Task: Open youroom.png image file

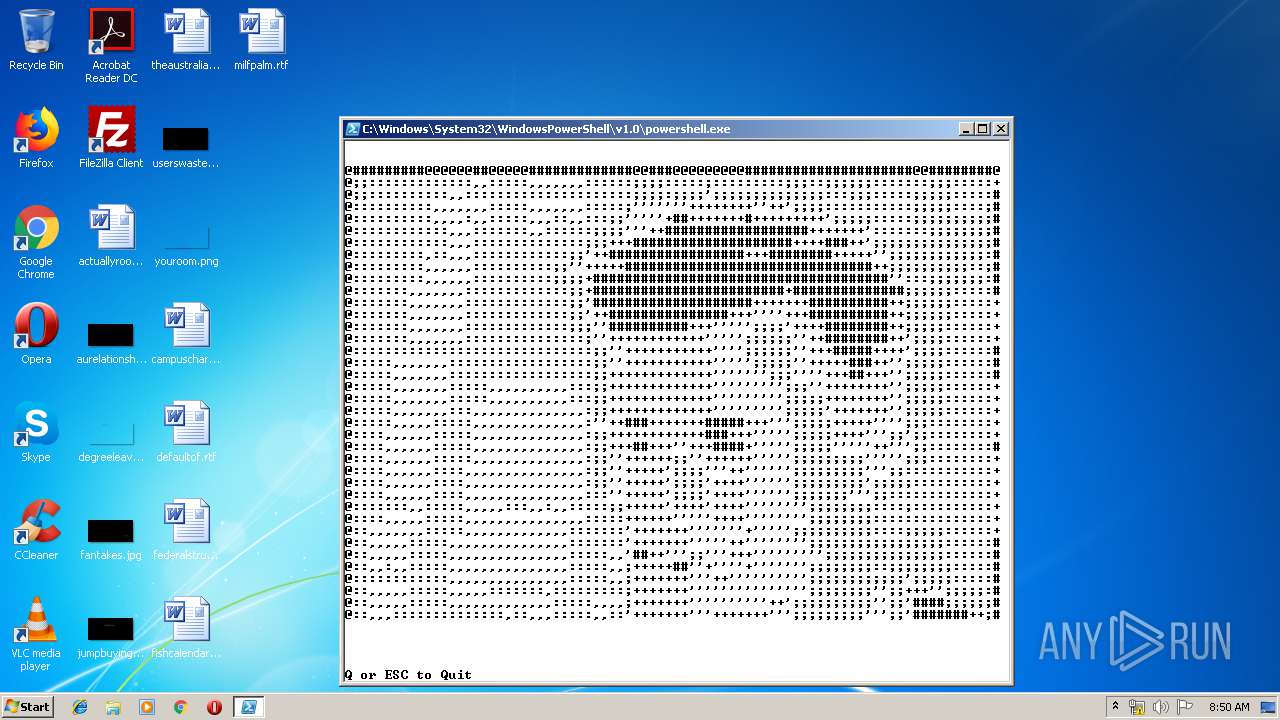Action: (x=186, y=246)
